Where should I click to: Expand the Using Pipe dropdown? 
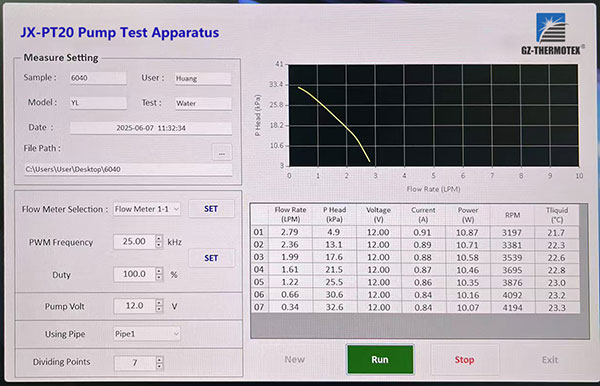click(147, 334)
